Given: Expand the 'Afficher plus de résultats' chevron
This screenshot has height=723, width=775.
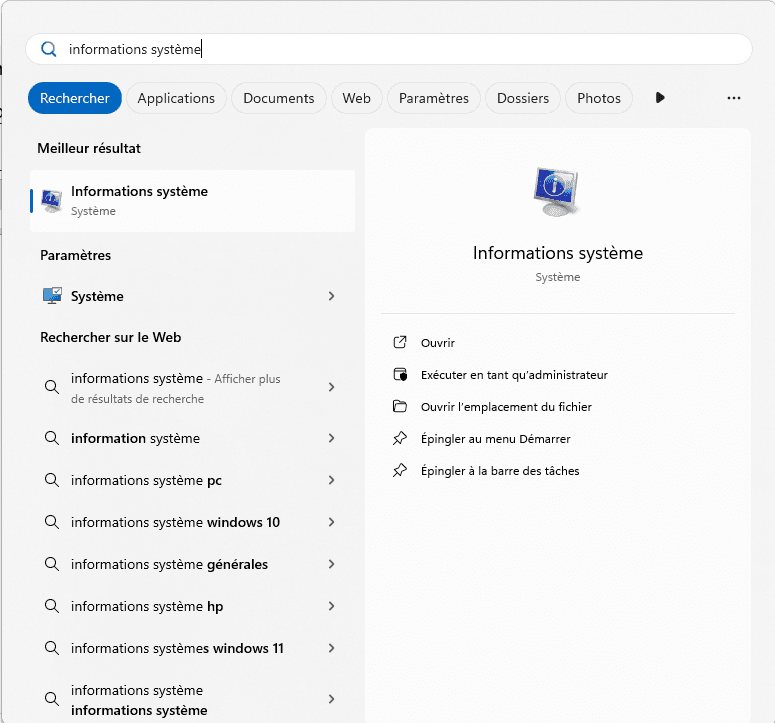Looking at the screenshot, I should tap(331, 387).
